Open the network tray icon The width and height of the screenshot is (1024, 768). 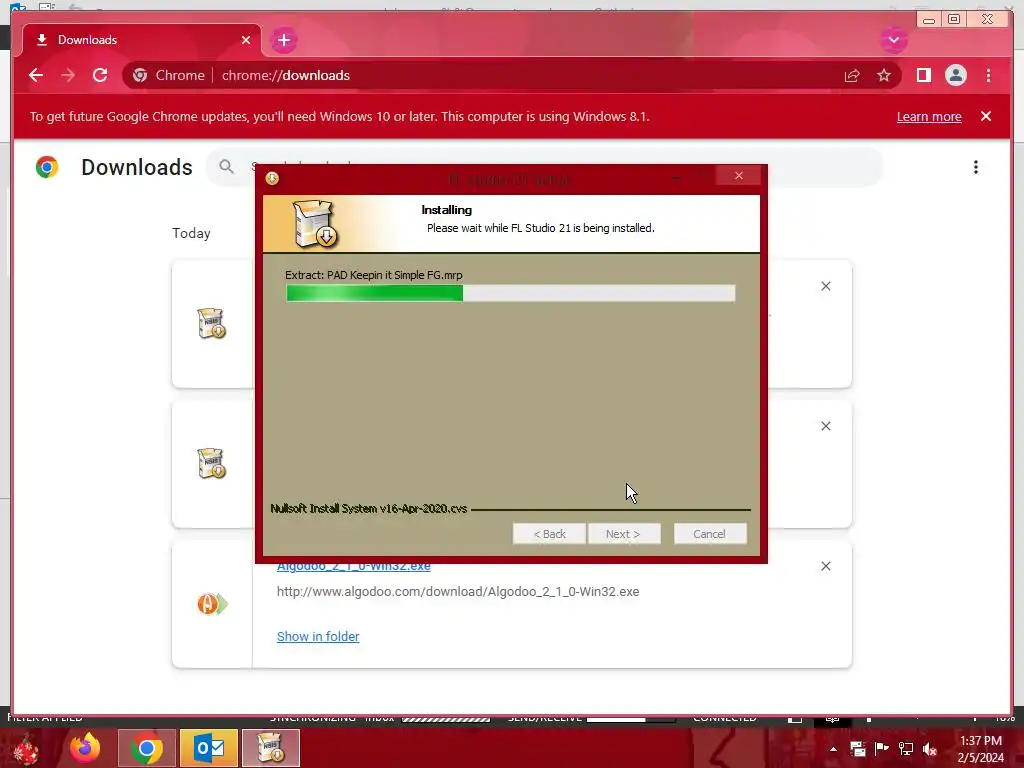[906, 749]
